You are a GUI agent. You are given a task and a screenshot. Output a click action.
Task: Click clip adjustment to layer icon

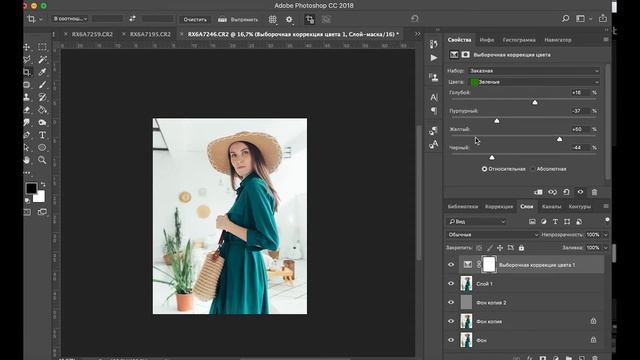[x=538, y=192]
